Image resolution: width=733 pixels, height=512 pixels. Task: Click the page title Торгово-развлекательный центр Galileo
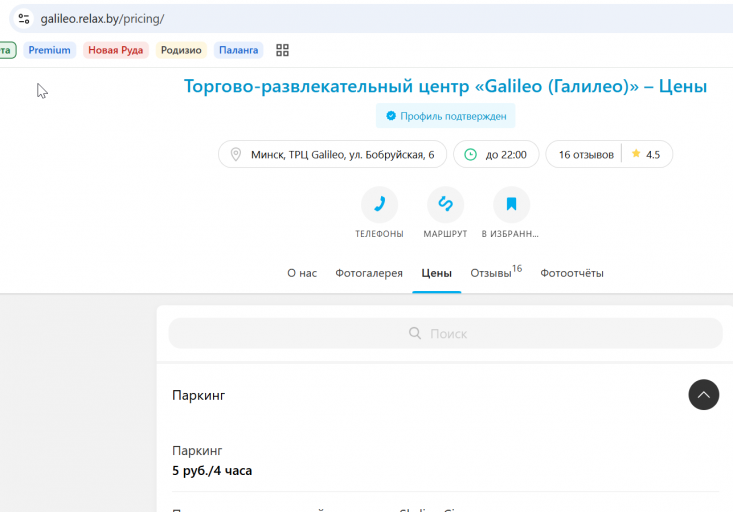(x=445, y=86)
